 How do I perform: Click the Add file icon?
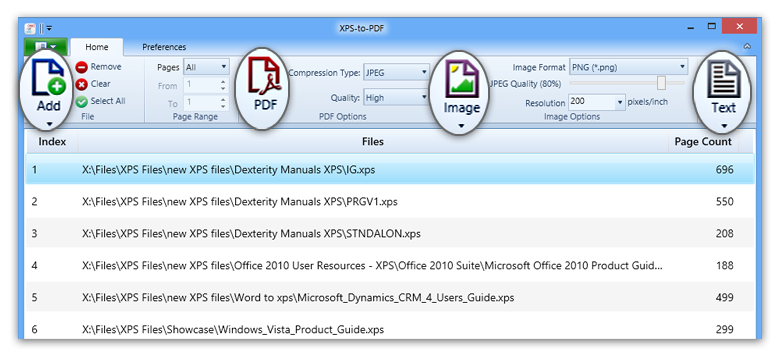pyautogui.click(x=48, y=77)
